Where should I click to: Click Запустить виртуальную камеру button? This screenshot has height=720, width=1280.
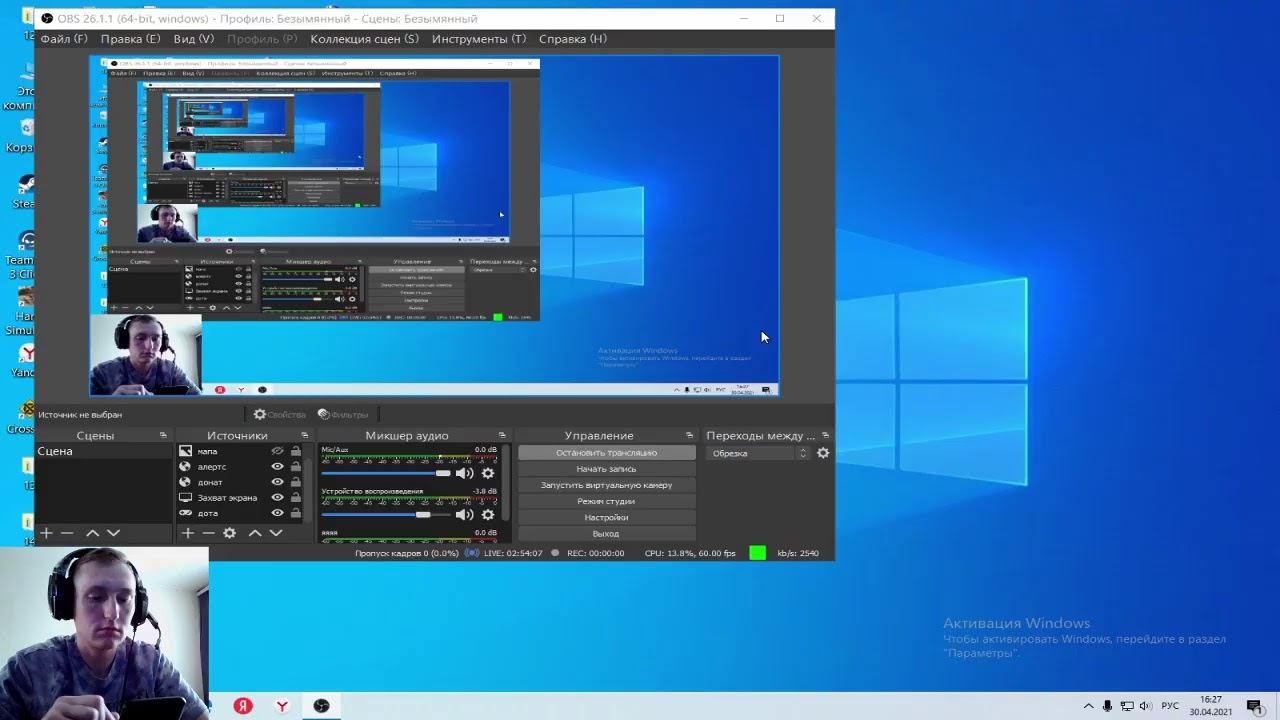[x=606, y=485]
